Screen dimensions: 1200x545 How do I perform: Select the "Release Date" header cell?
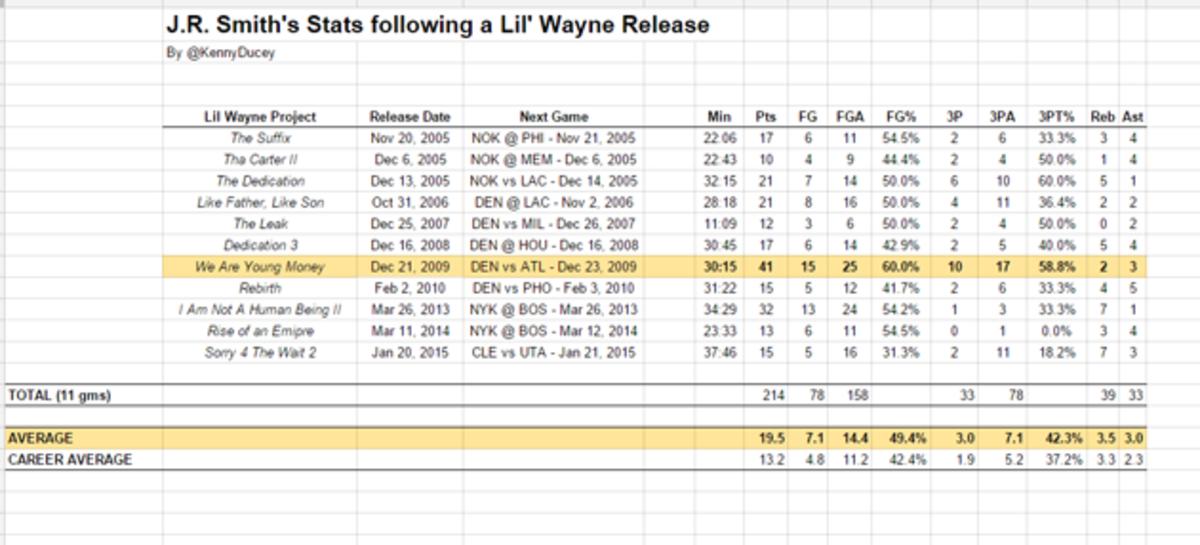point(410,116)
